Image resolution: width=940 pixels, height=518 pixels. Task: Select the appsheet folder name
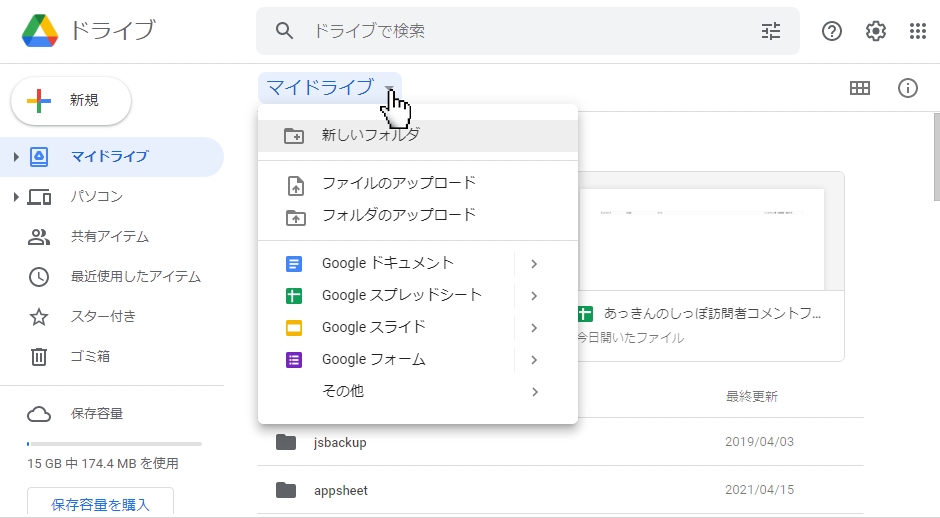click(341, 490)
